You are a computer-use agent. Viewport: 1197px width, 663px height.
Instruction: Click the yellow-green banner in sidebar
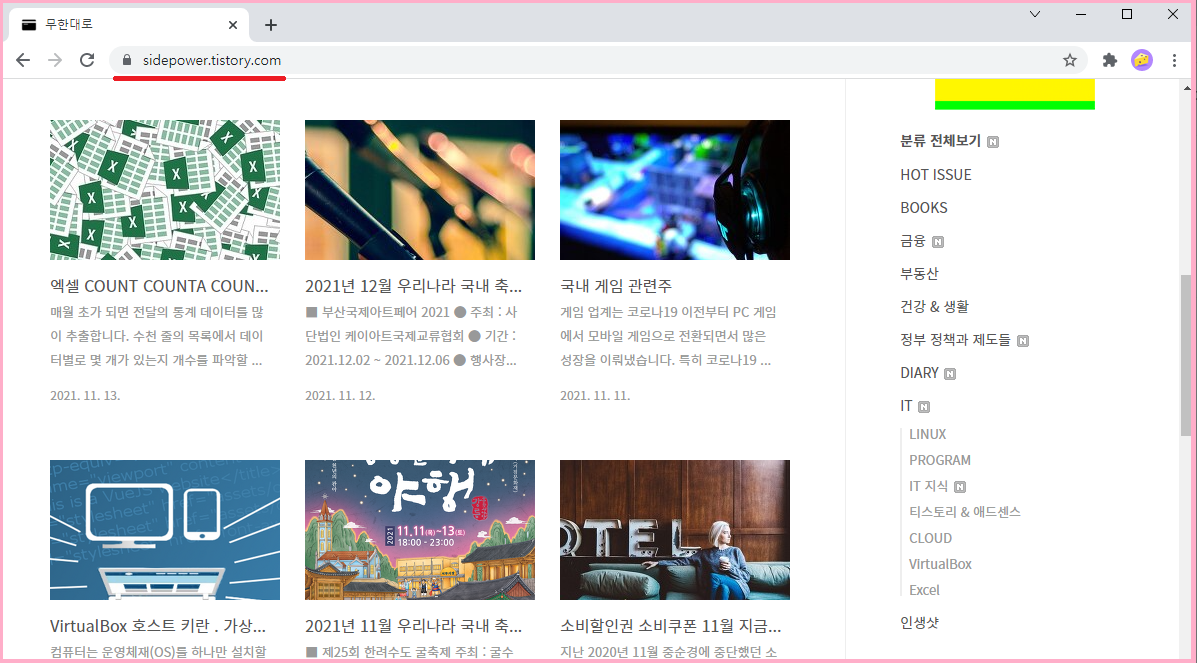[x=1015, y=94]
